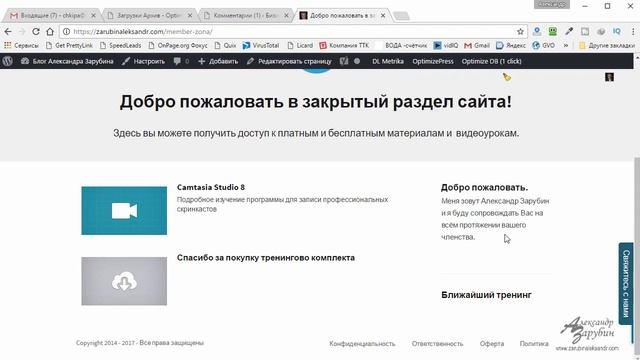Expand the bookmarks overflow chevron
640x360 pixels.
point(566,45)
